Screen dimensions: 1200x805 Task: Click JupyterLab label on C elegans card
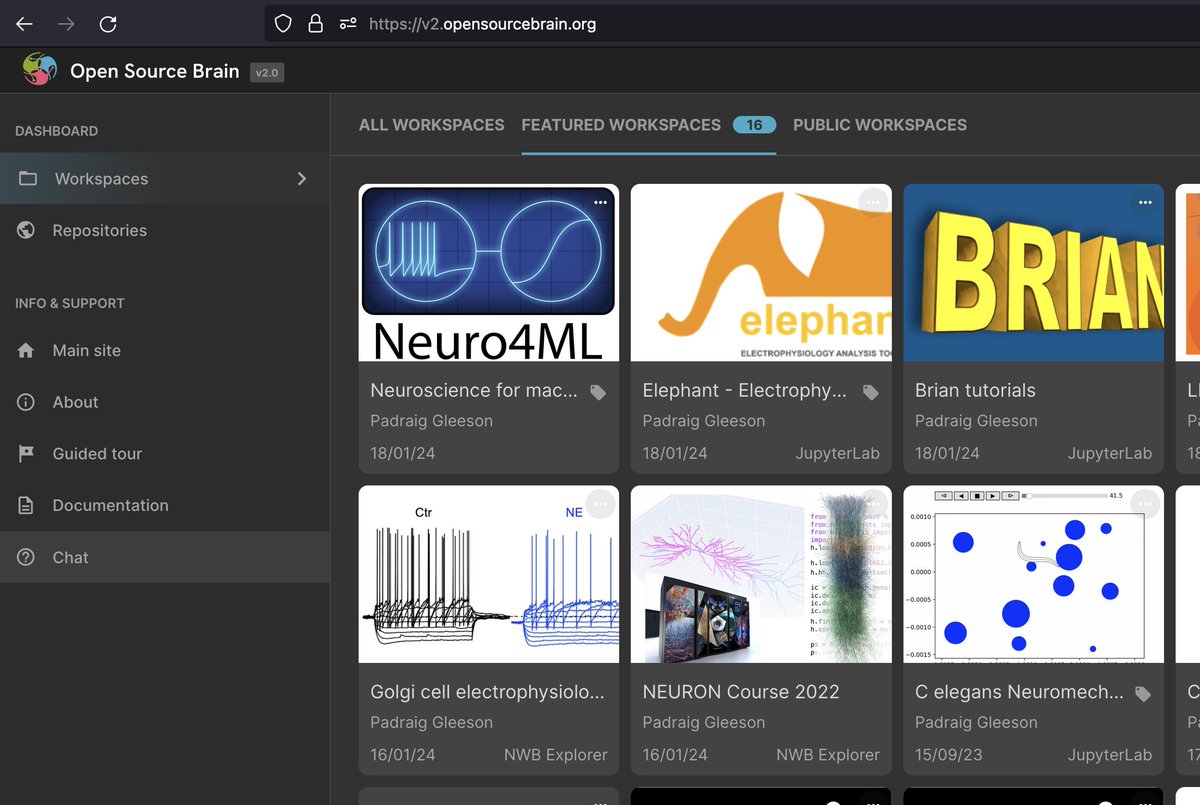1110,755
